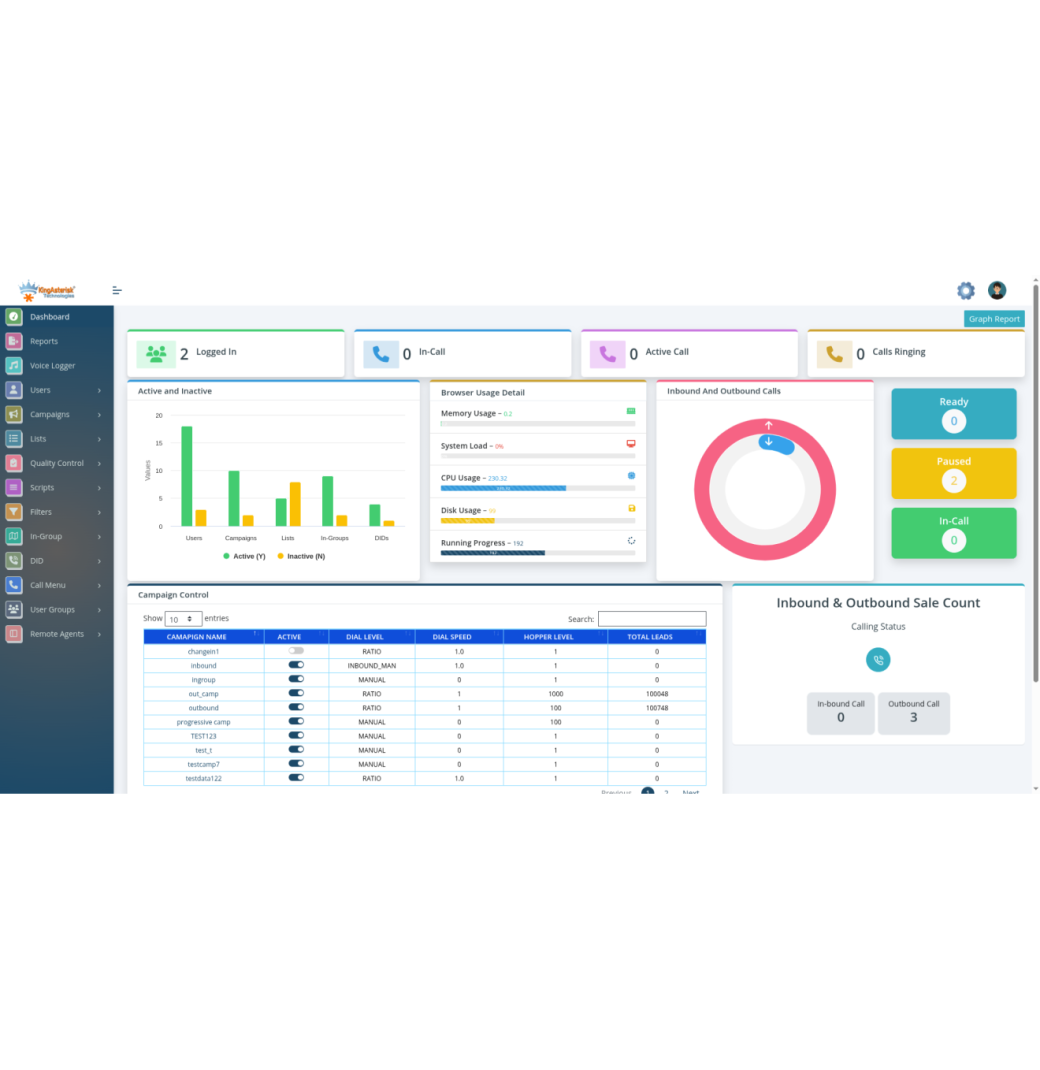1040x1070 pixels.
Task: Expand the Users submenu chevron
Action: tap(100, 390)
